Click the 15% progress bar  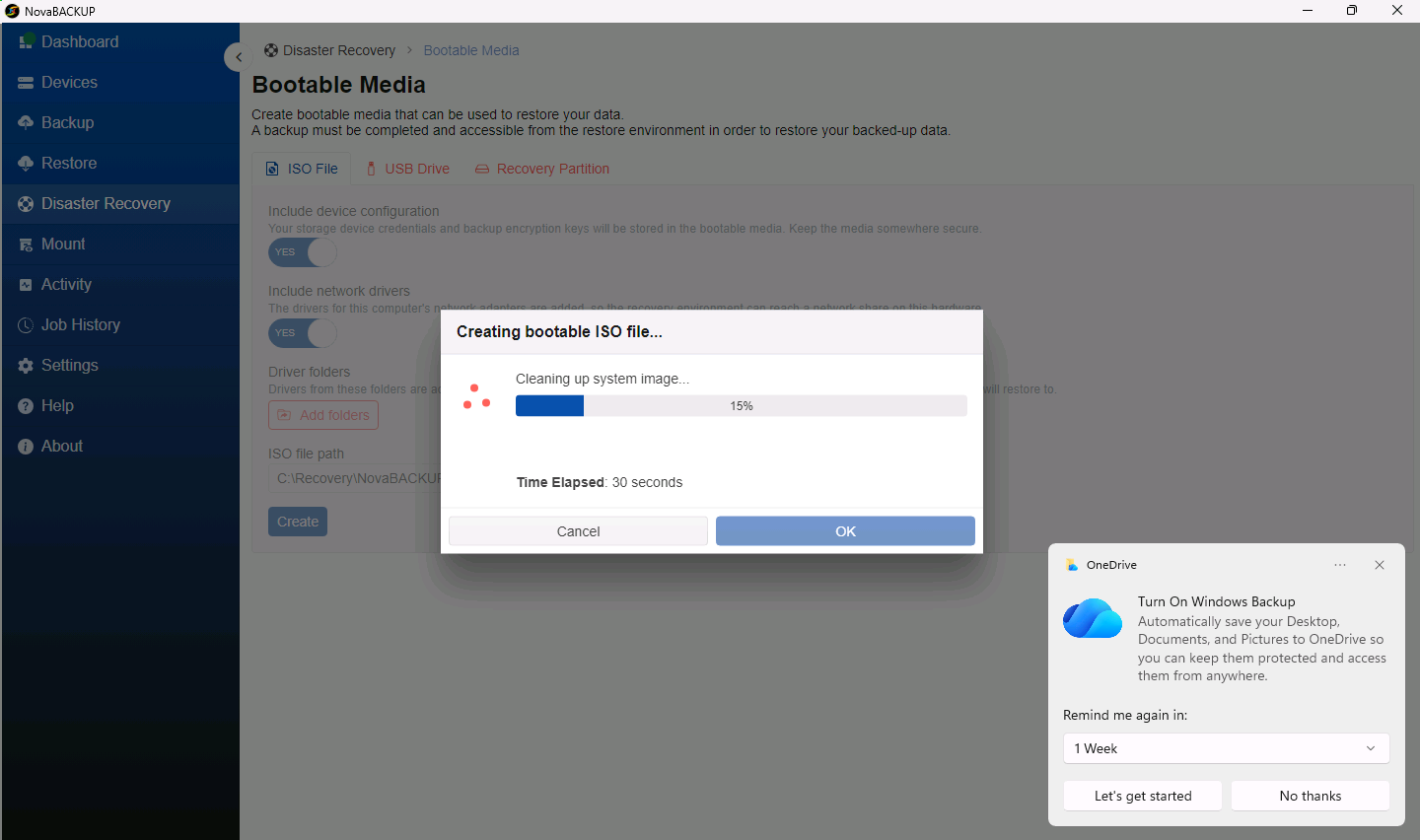tap(742, 406)
